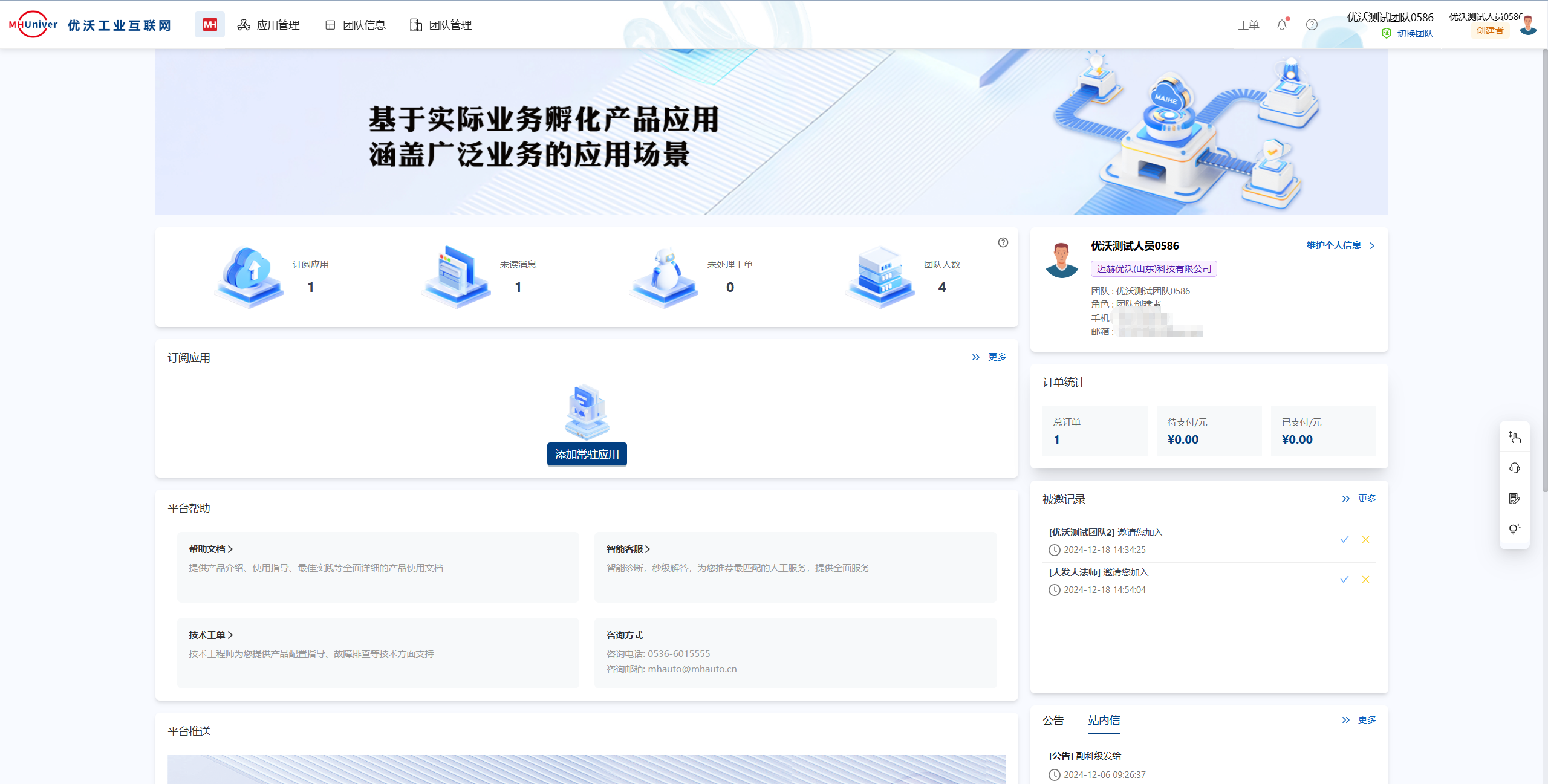Expand 订阅应用 section with 更多
The height and width of the screenshot is (784, 1548).
pyautogui.click(x=997, y=357)
